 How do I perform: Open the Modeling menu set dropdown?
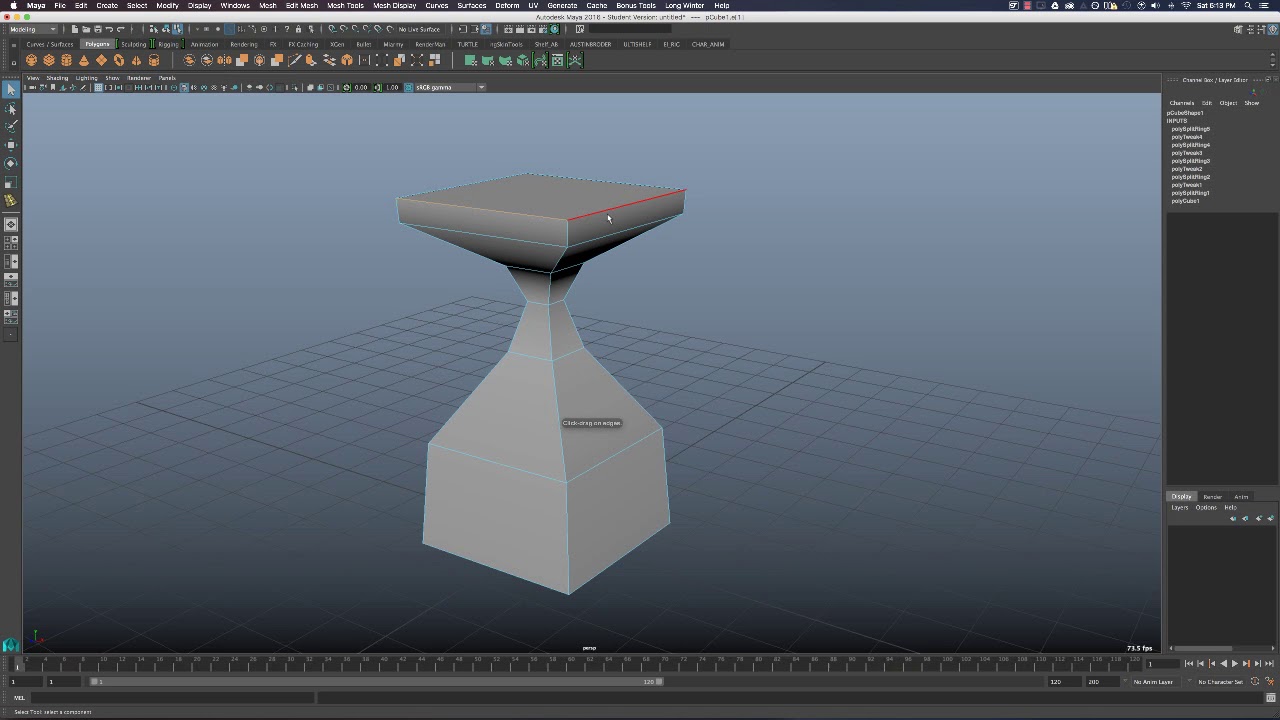[x=32, y=29]
